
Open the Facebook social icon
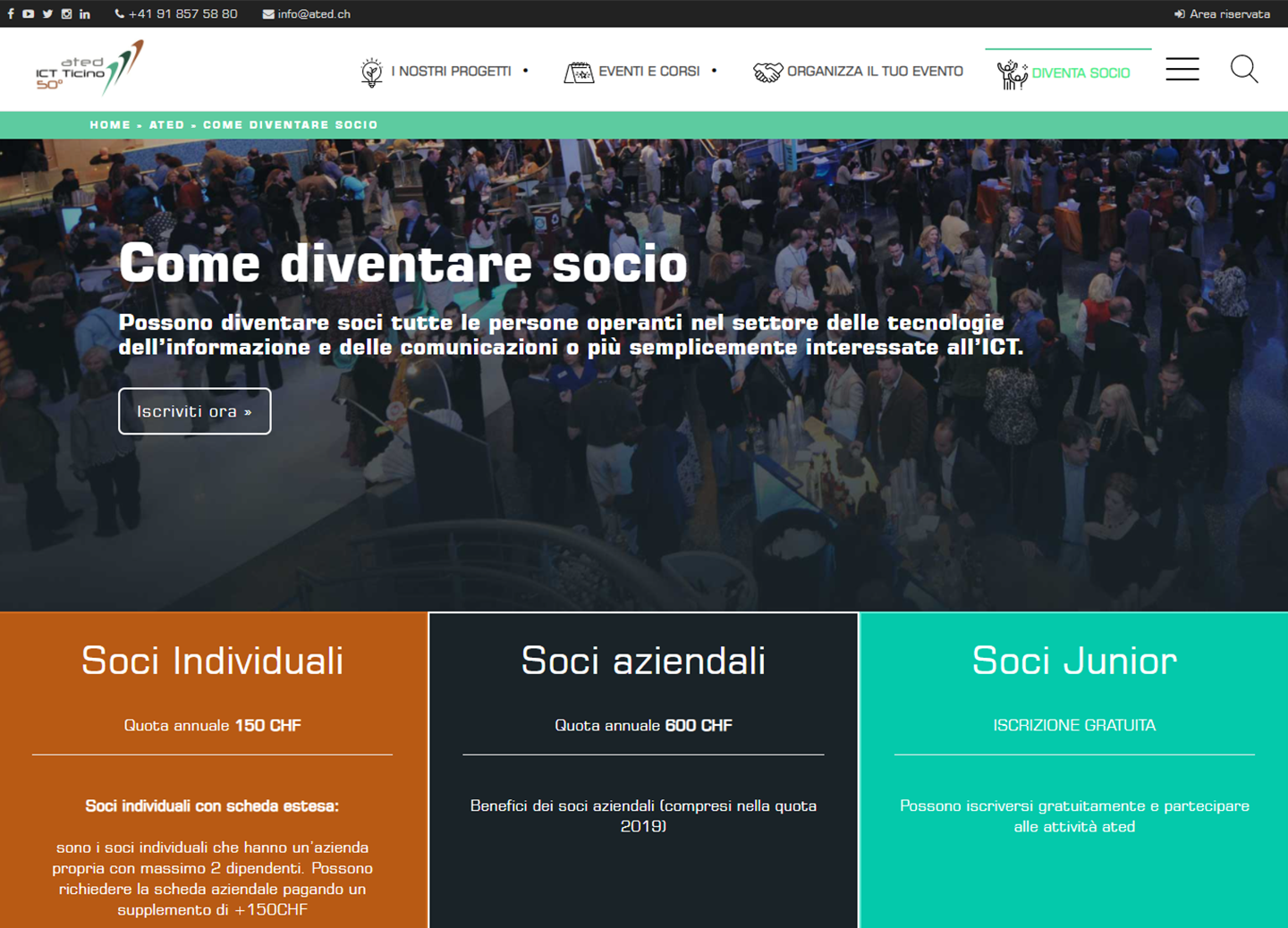11,14
